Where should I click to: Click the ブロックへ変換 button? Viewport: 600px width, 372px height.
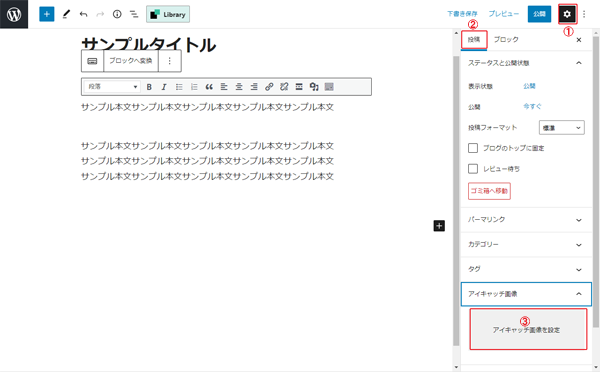pos(131,61)
